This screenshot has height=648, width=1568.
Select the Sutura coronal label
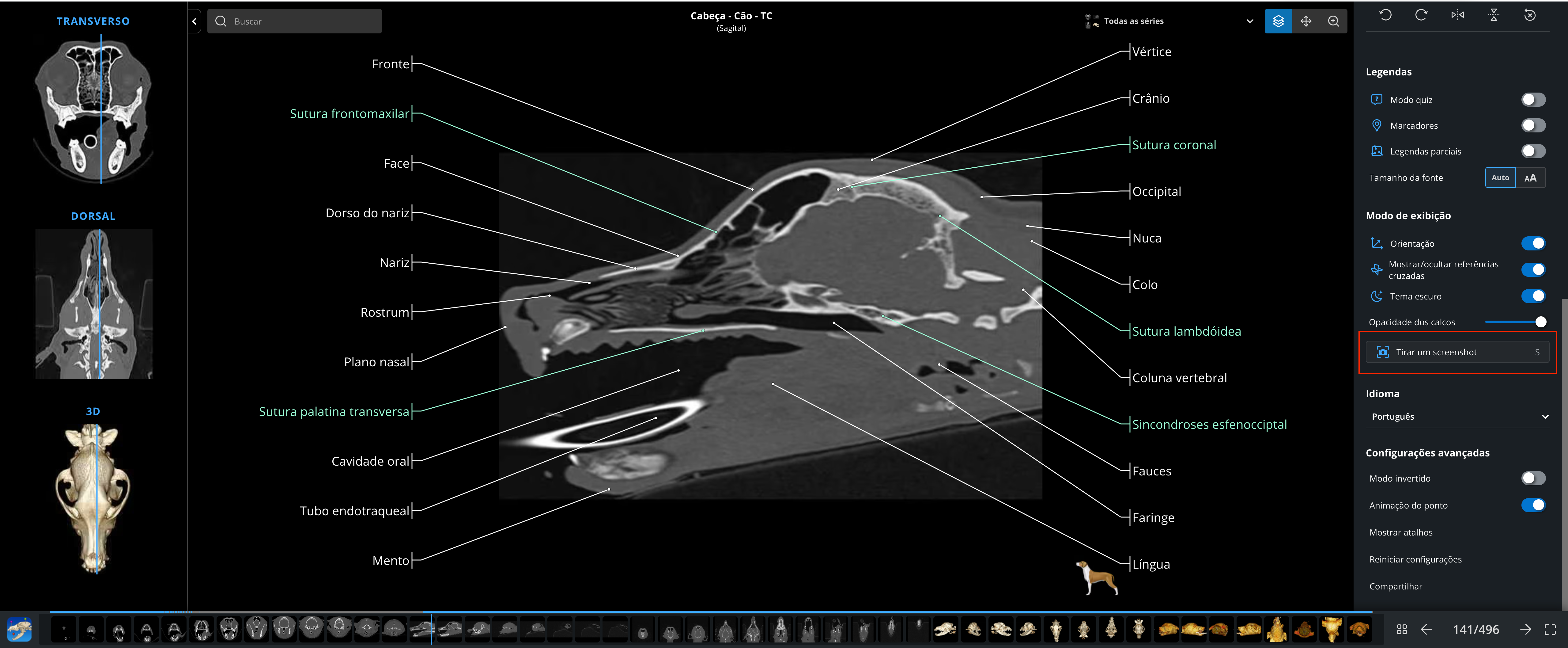point(1173,145)
